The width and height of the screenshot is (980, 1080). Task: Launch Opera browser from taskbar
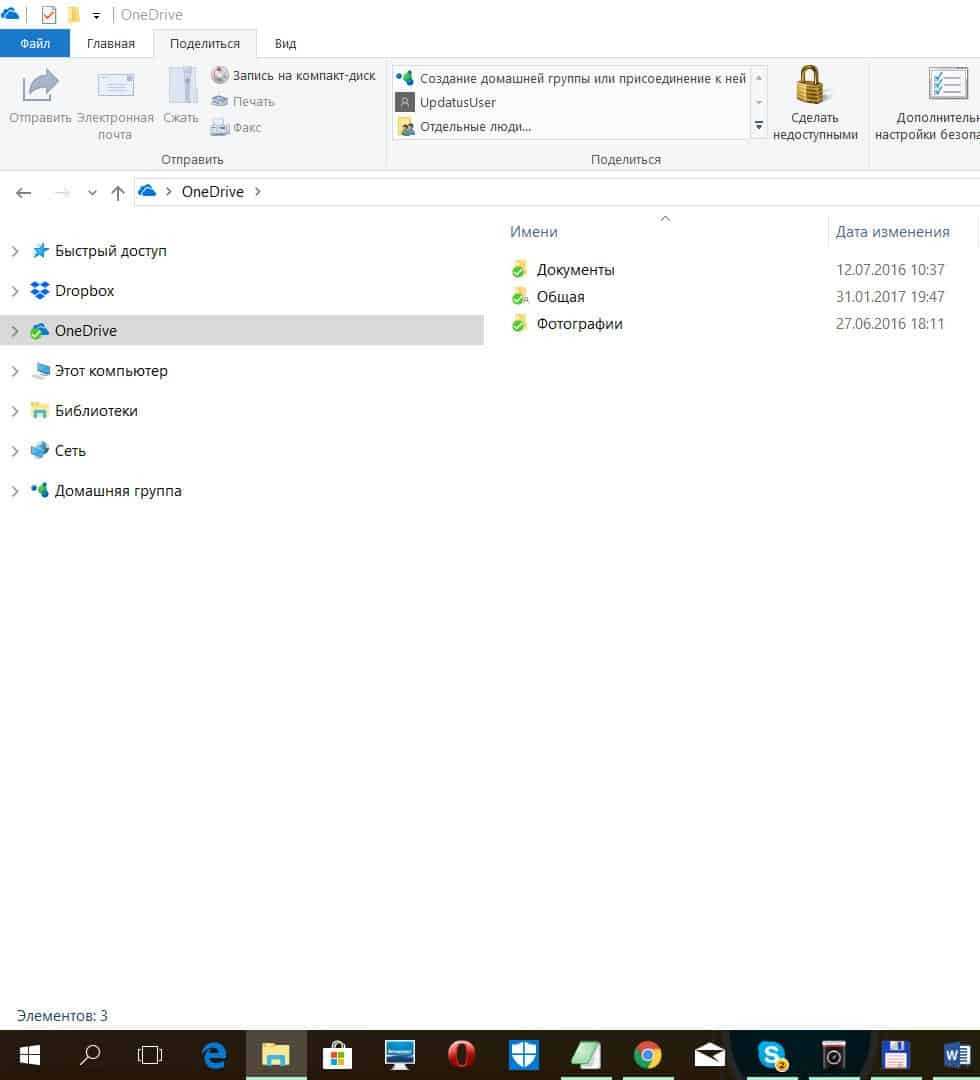coord(461,1055)
